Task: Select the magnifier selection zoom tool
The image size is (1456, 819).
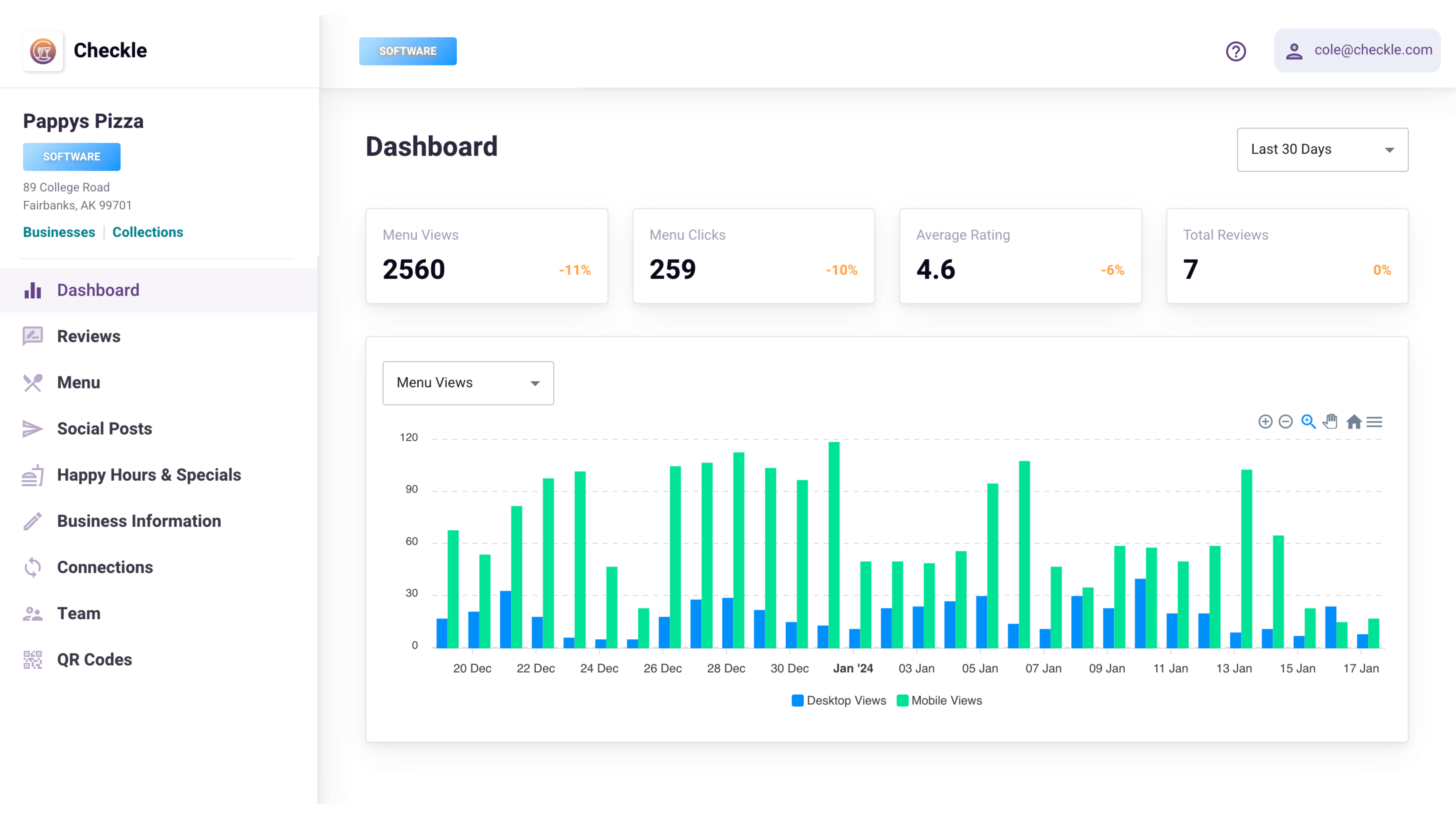Action: [1308, 422]
